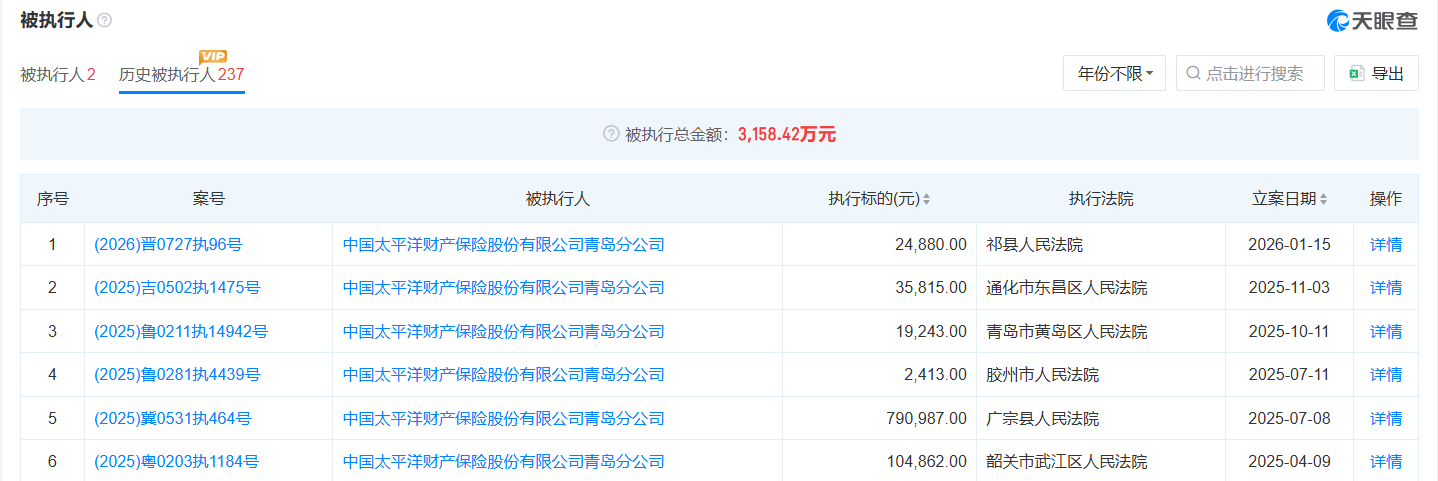Open case (2026)晋0727执96号
The height and width of the screenshot is (481, 1438).
[x=168, y=244]
